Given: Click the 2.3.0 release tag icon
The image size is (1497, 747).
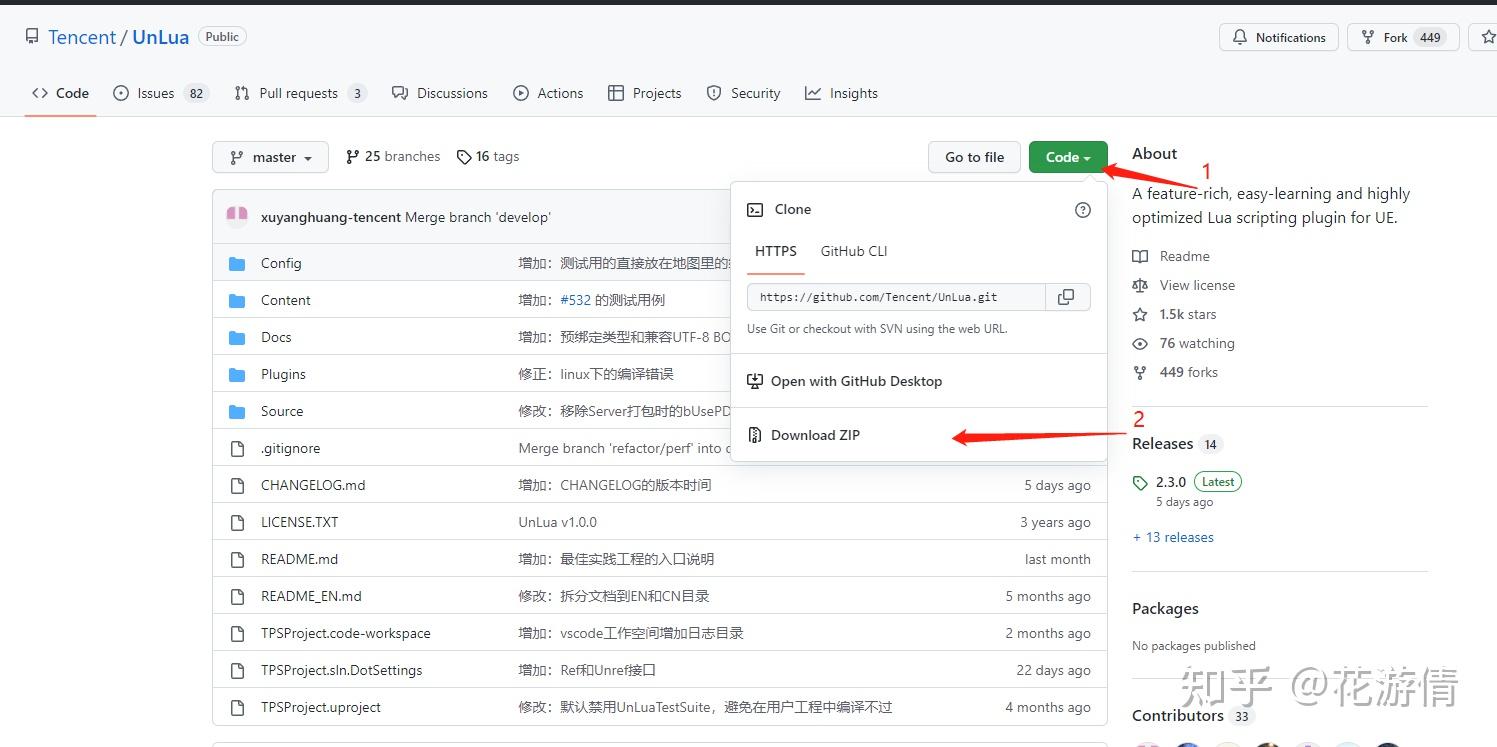Looking at the screenshot, I should tap(1140, 483).
